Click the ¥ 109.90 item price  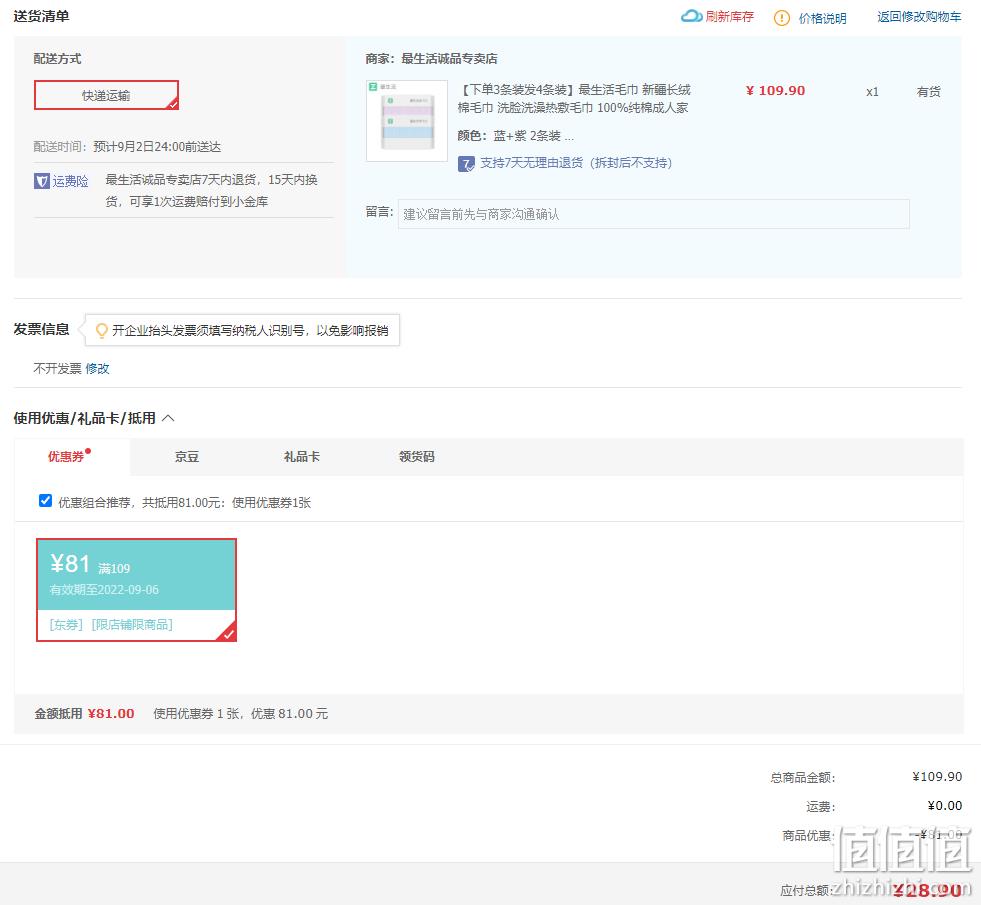[775, 91]
